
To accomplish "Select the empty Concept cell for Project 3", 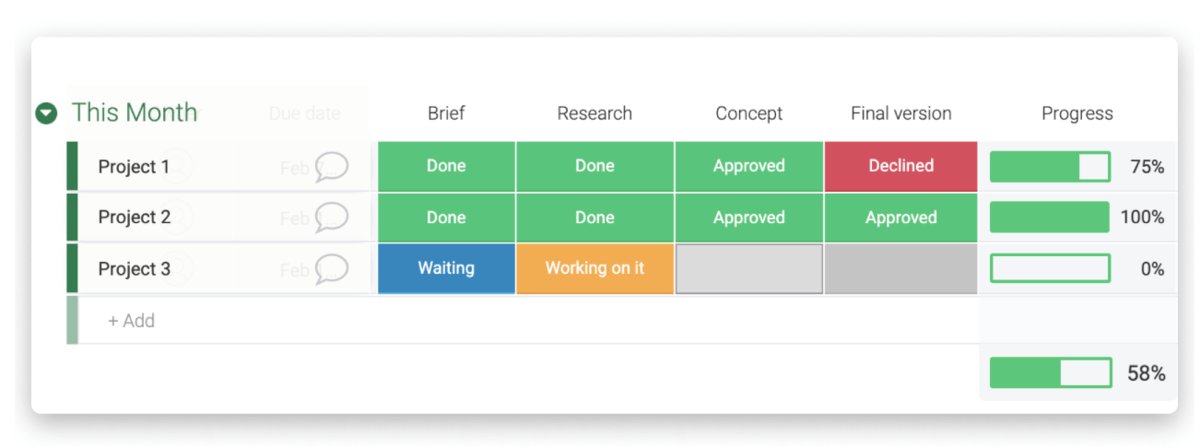I will (x=749, y=269).
